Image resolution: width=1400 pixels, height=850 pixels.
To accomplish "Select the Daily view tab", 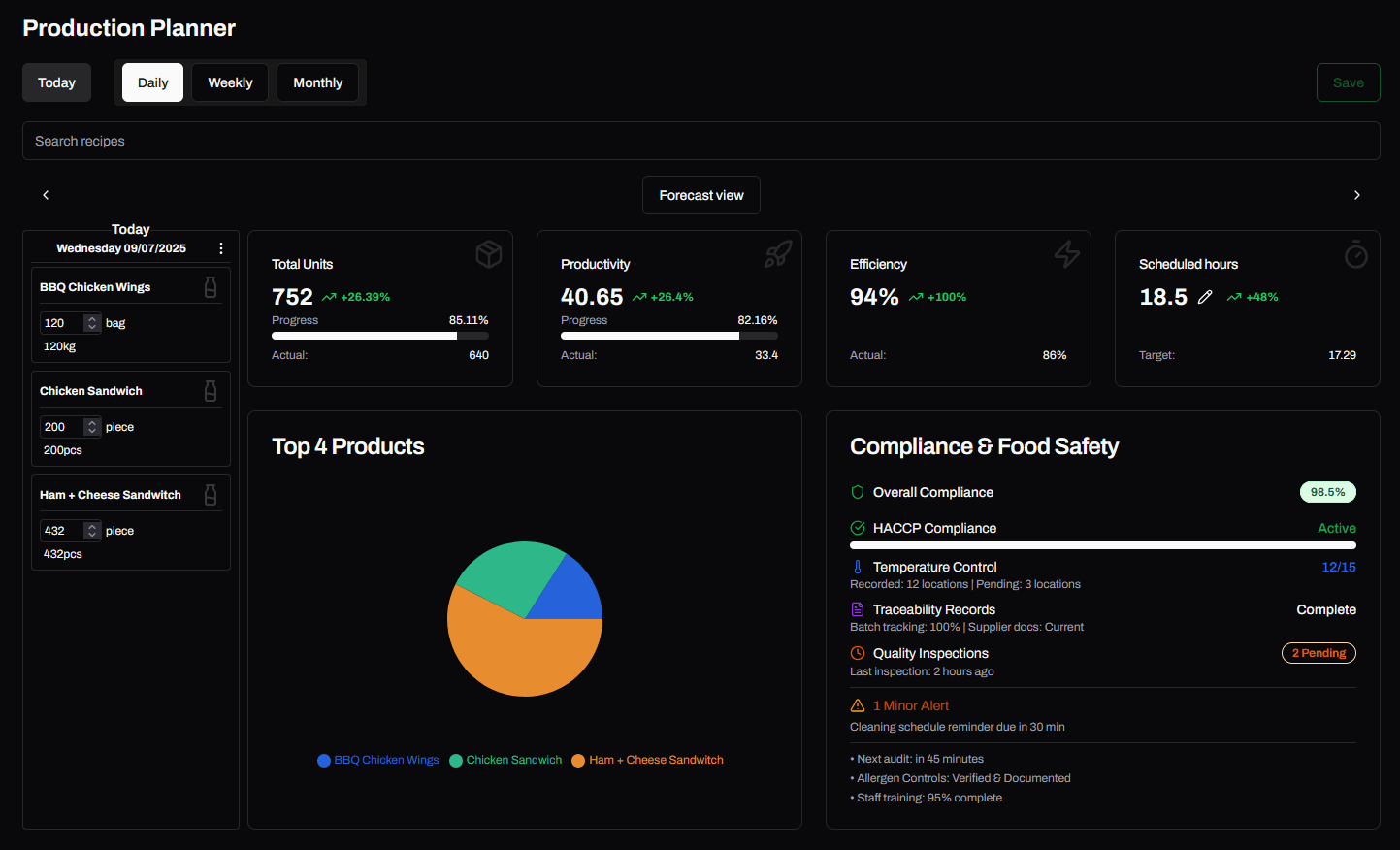I will pos(152,82).
